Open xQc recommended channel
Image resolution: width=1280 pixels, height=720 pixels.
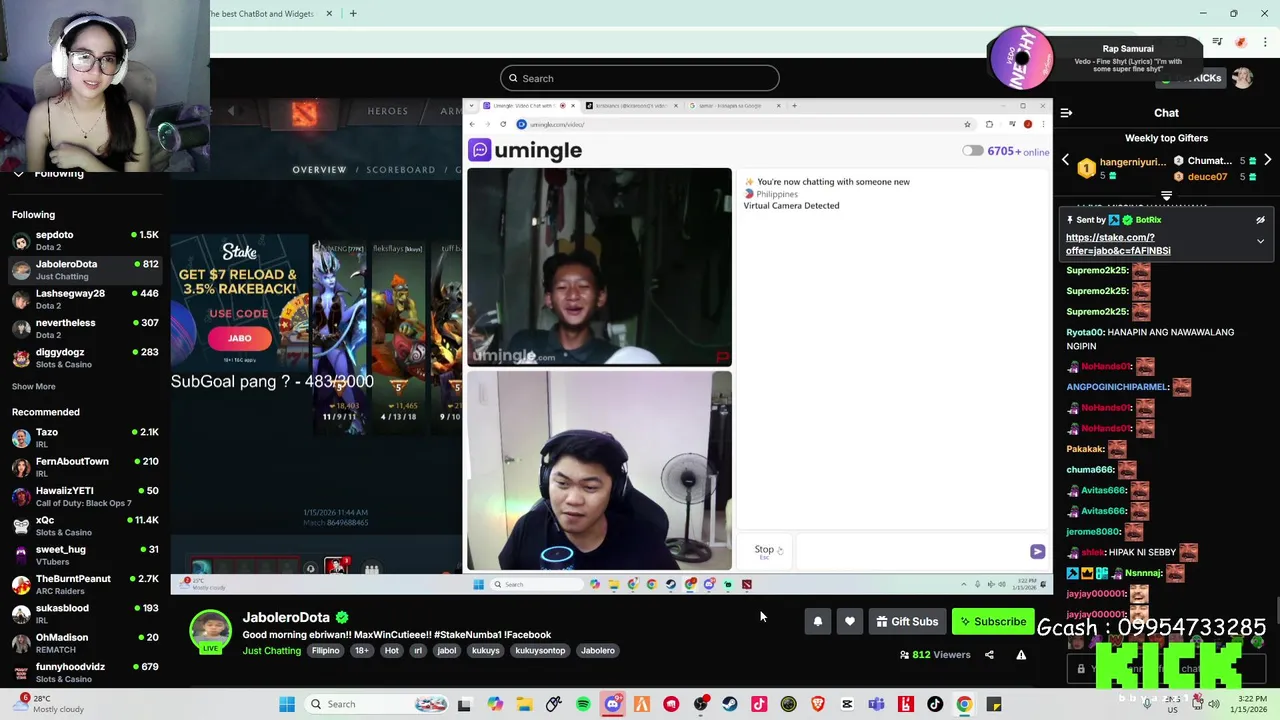tap(85, 526)
